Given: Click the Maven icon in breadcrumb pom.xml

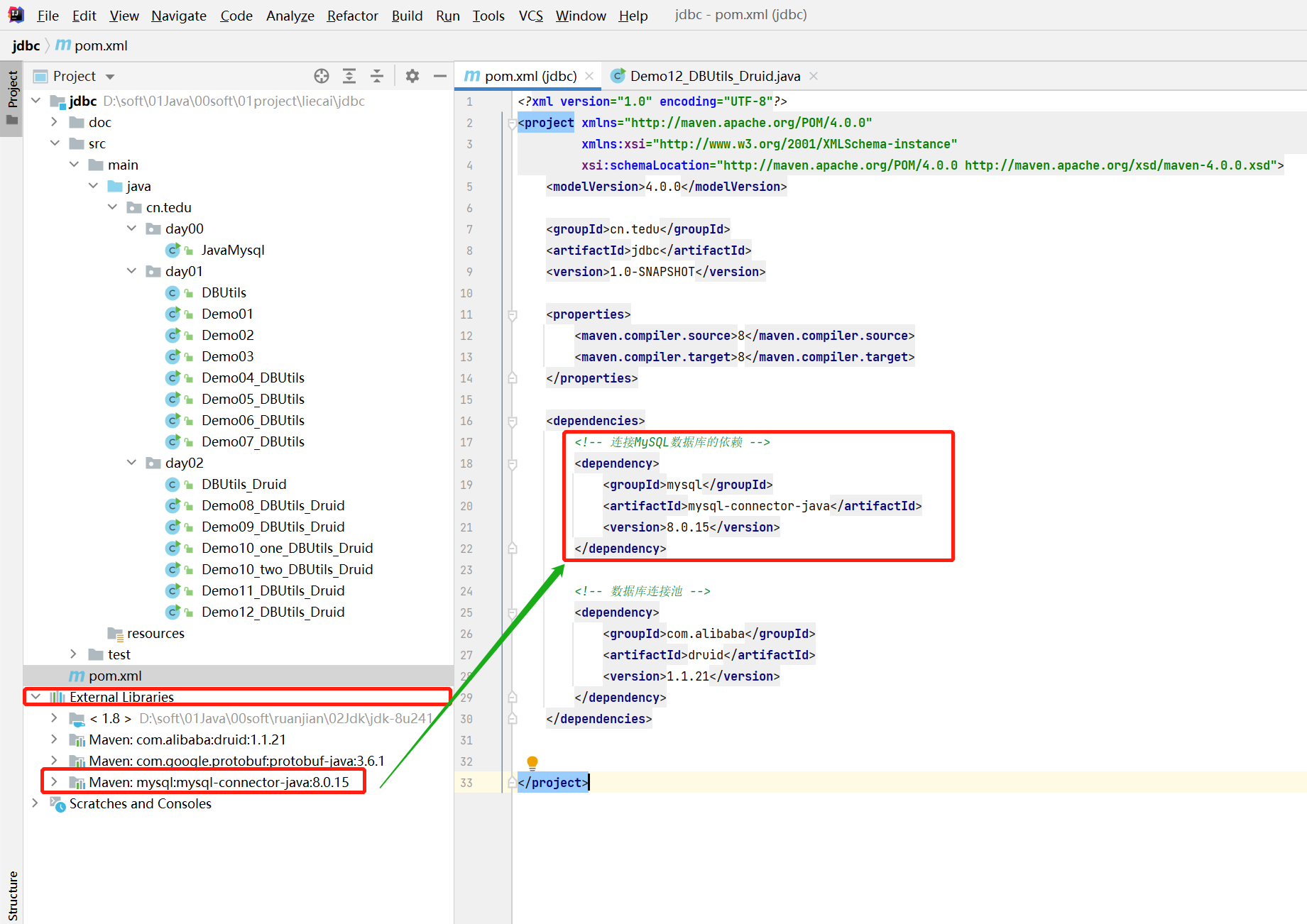Looking at the screenshot, I should click(x=63, y=45).
